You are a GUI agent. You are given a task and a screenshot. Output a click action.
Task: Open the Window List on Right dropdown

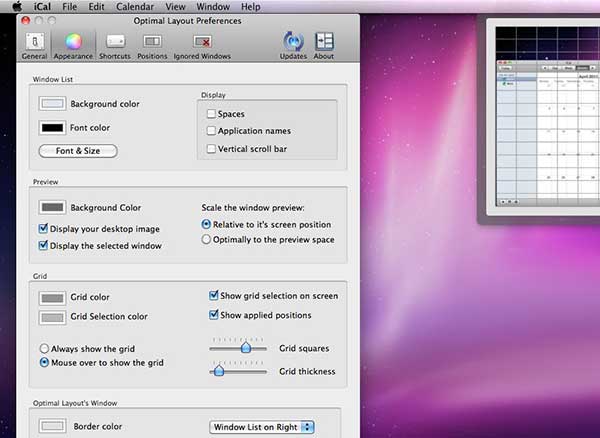(262, 427)
